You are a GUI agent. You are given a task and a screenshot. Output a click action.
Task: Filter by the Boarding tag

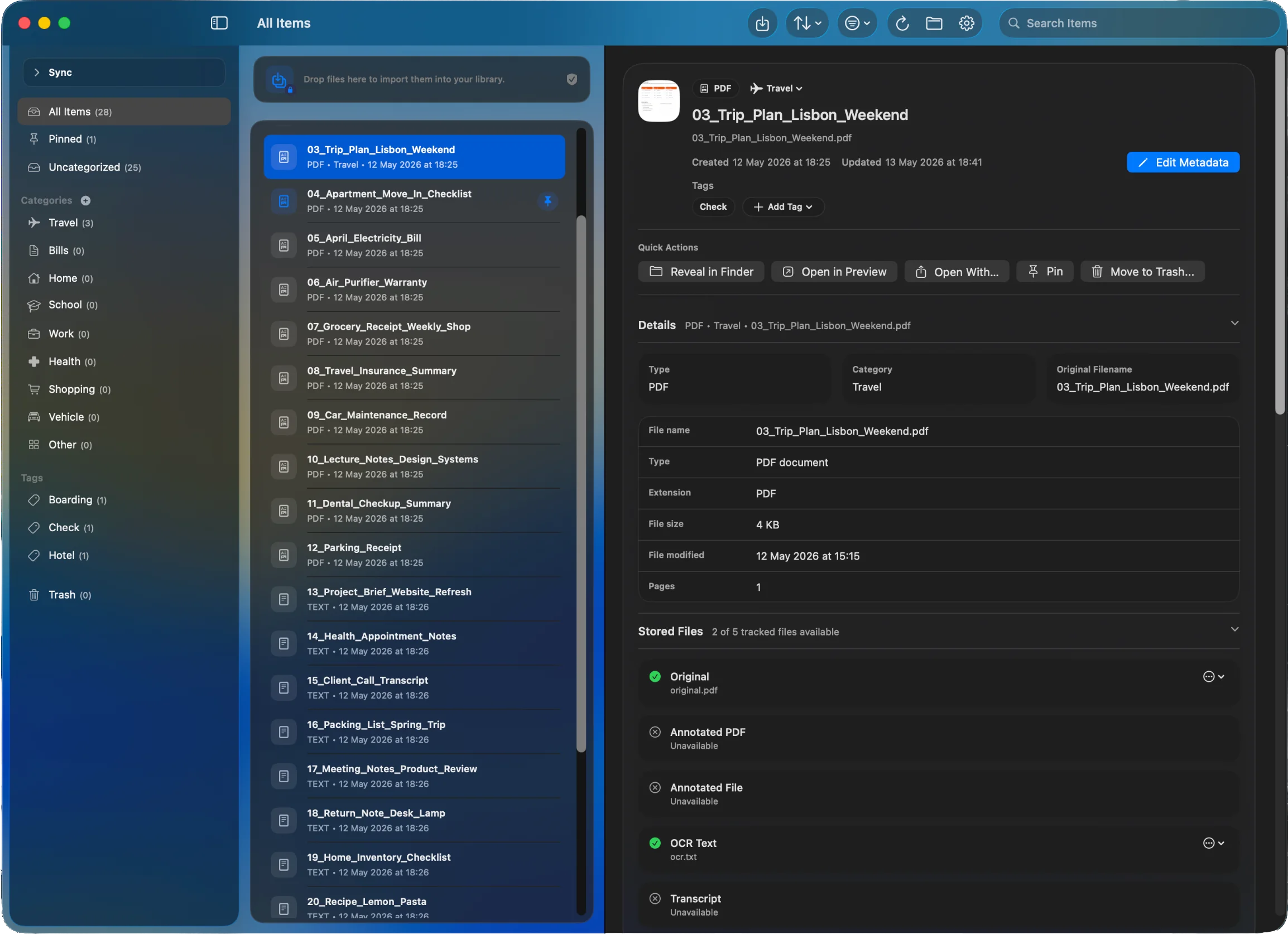click(124, 500)
